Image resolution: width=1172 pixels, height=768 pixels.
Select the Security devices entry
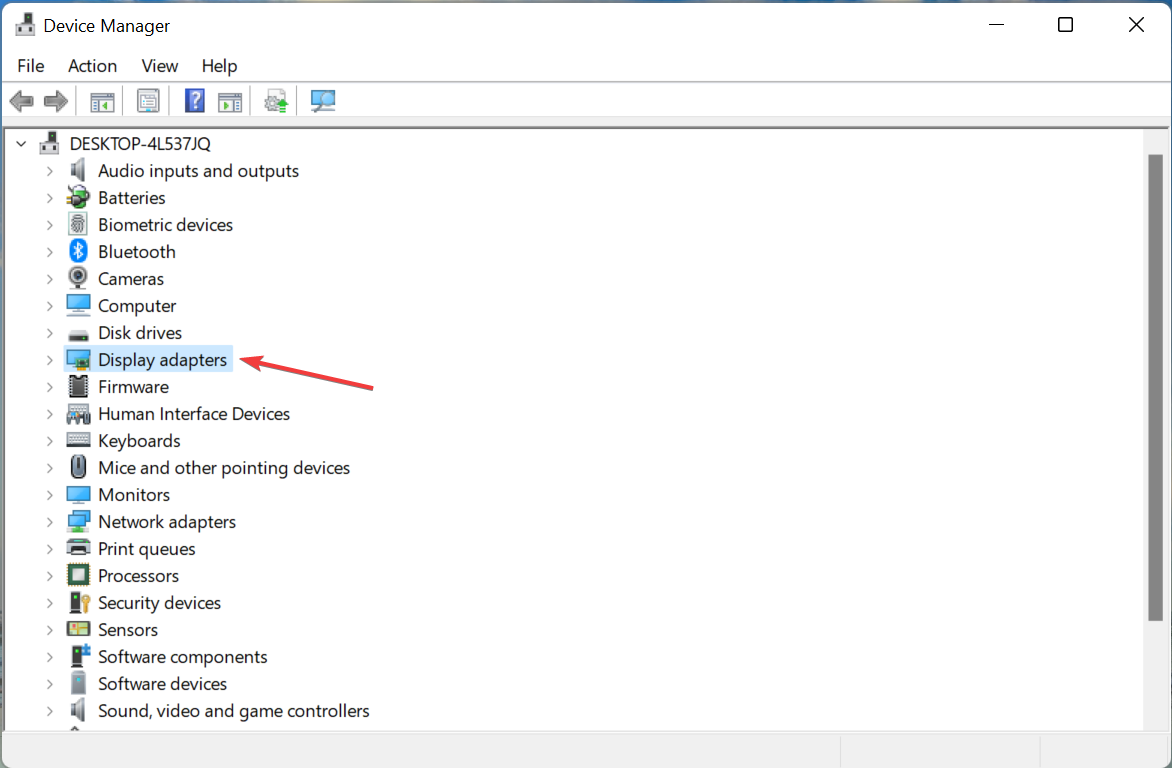(x=159, y=602)
